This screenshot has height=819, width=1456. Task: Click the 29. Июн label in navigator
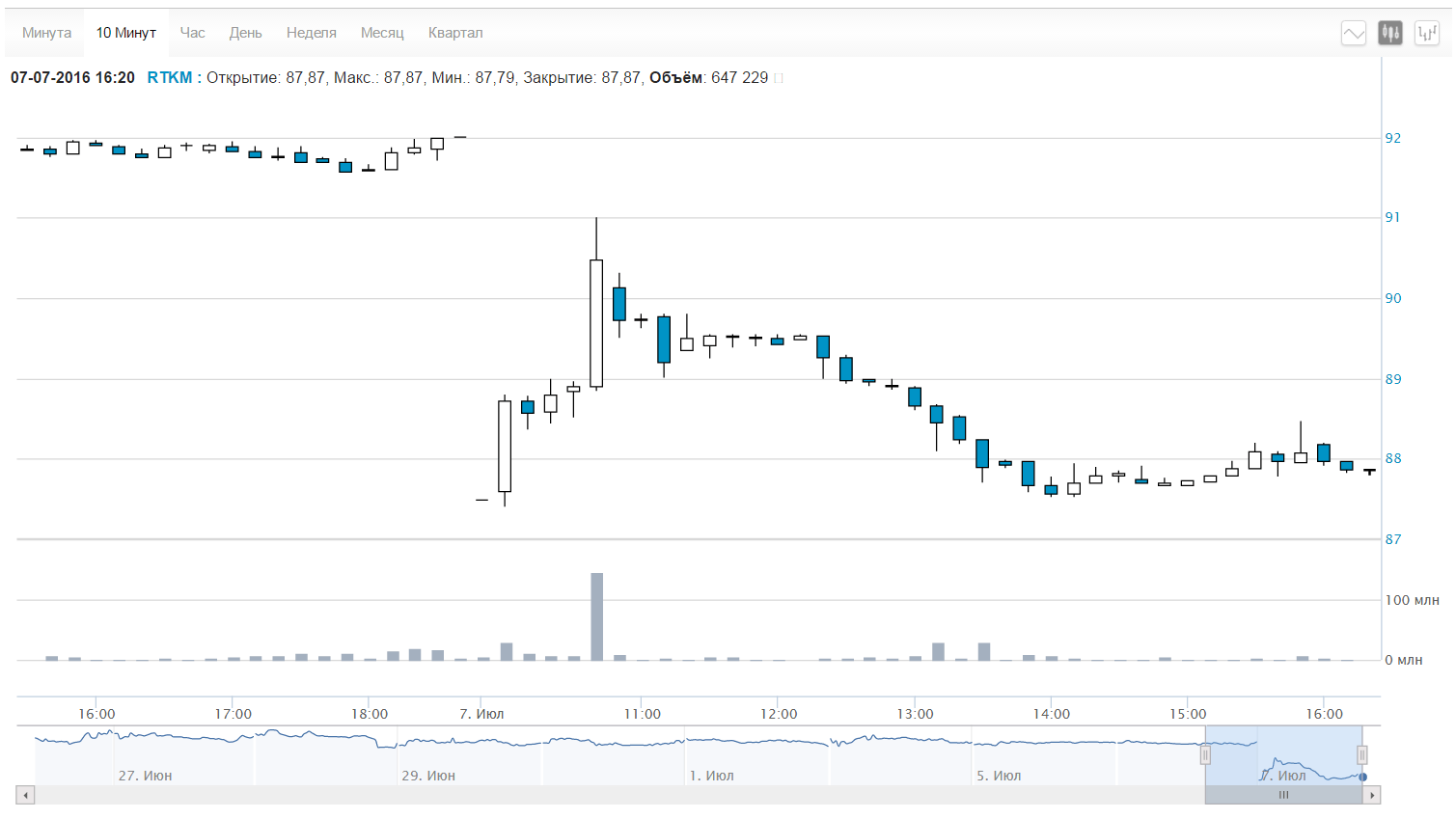click(x=428, y=776)
